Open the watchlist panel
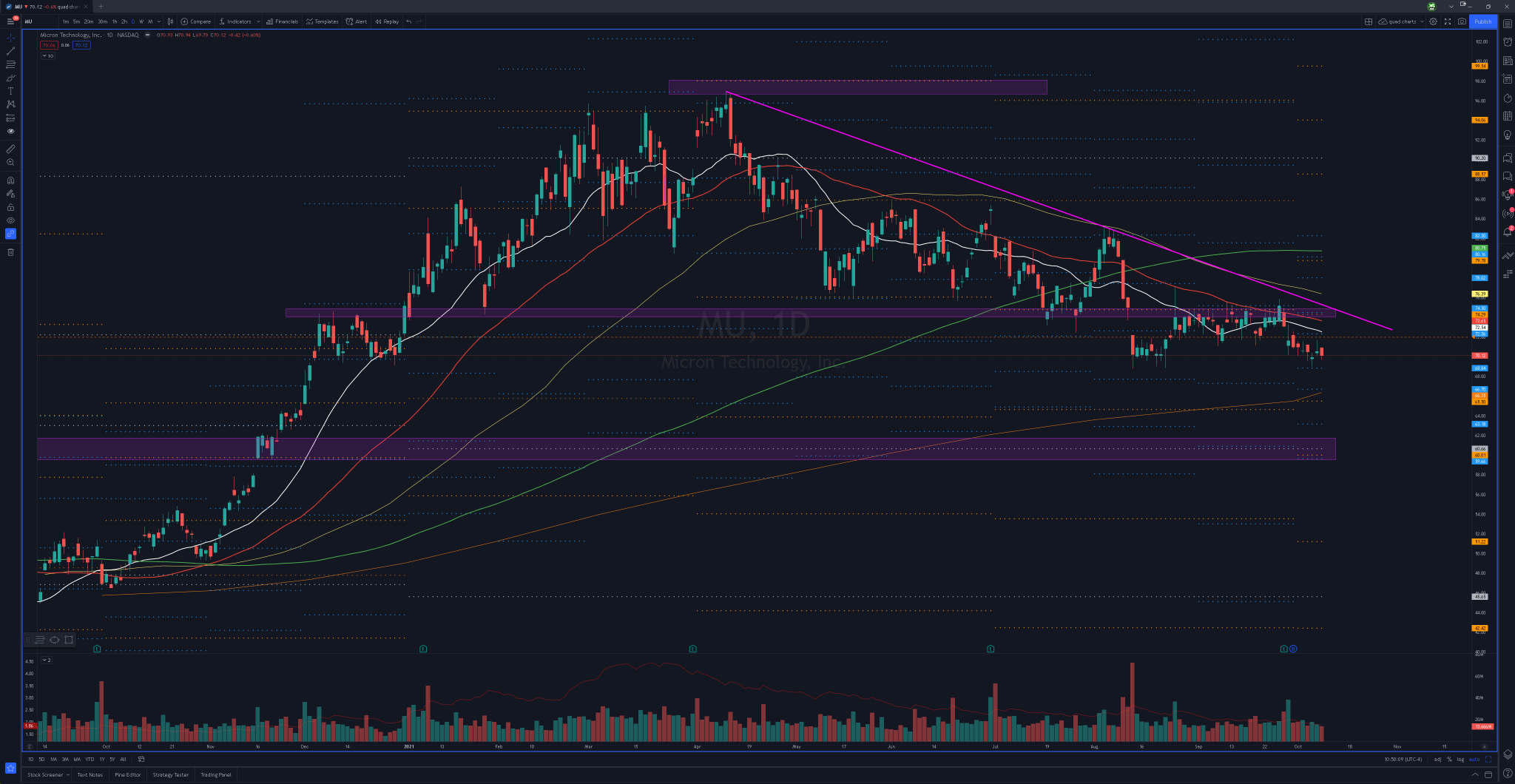The width and height of the screenshot is (1515, 784). [x=1508, y=24]
